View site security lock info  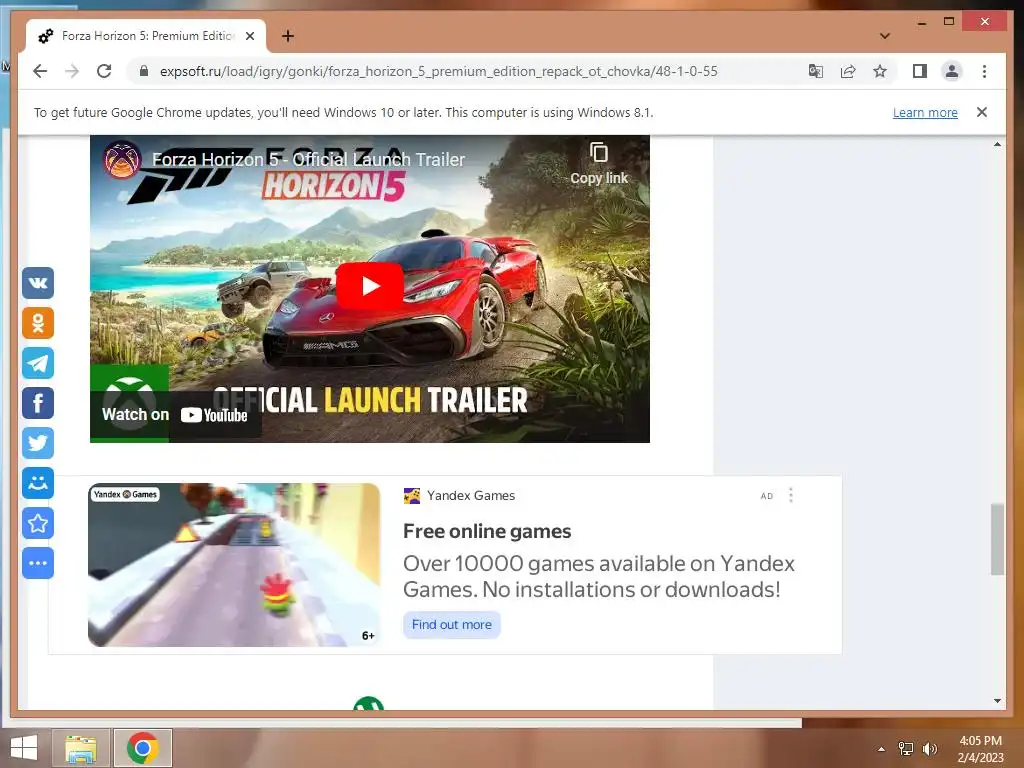144,71
